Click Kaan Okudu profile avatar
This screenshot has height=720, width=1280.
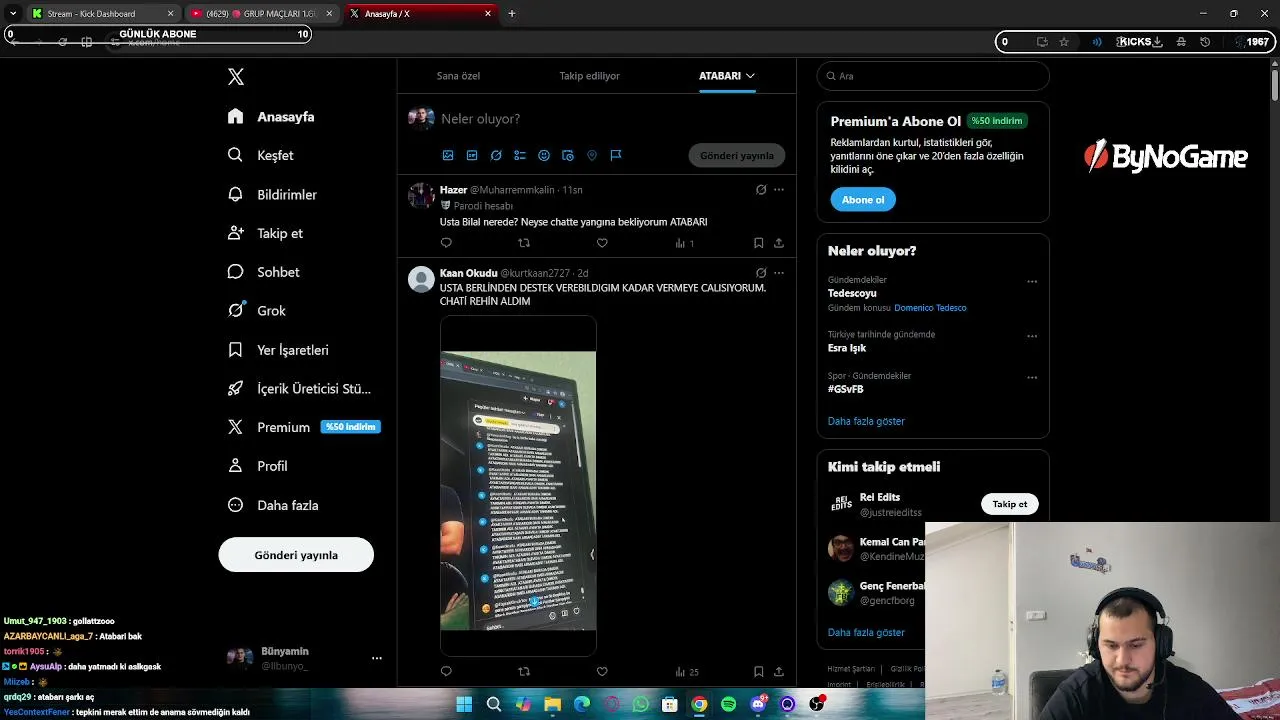point(421,279)
